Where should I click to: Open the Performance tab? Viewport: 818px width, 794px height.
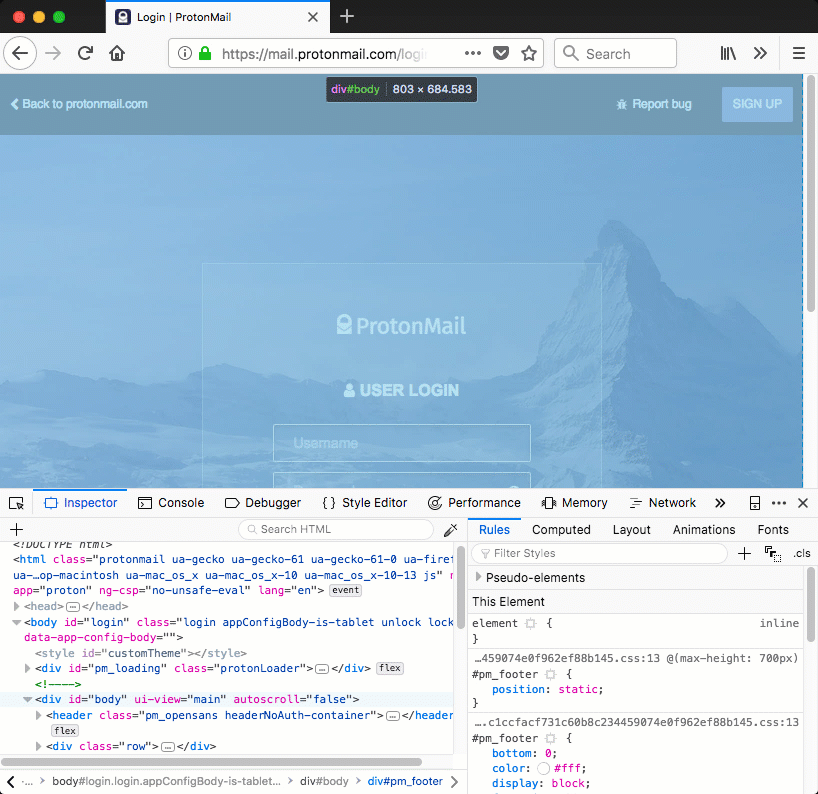(474, 503)
